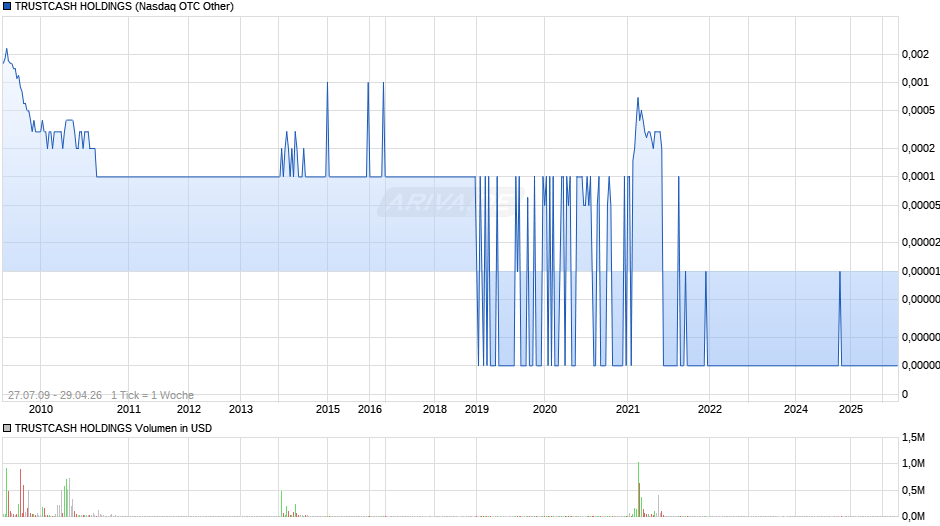
Task: Click the gray Volumen legend square
Action: [7, 428]
